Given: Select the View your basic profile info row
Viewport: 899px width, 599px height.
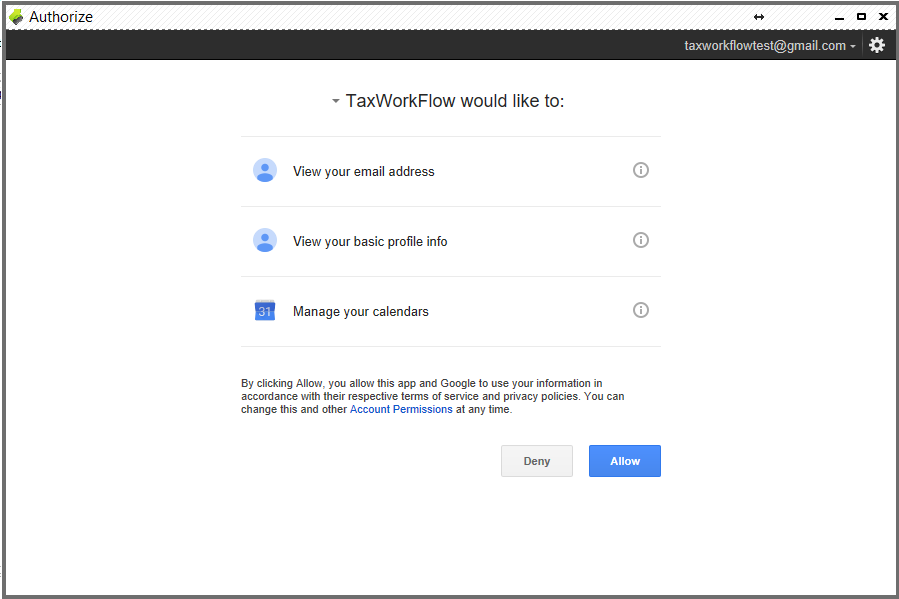Looking at the screenshot, I should coord(451,241).
